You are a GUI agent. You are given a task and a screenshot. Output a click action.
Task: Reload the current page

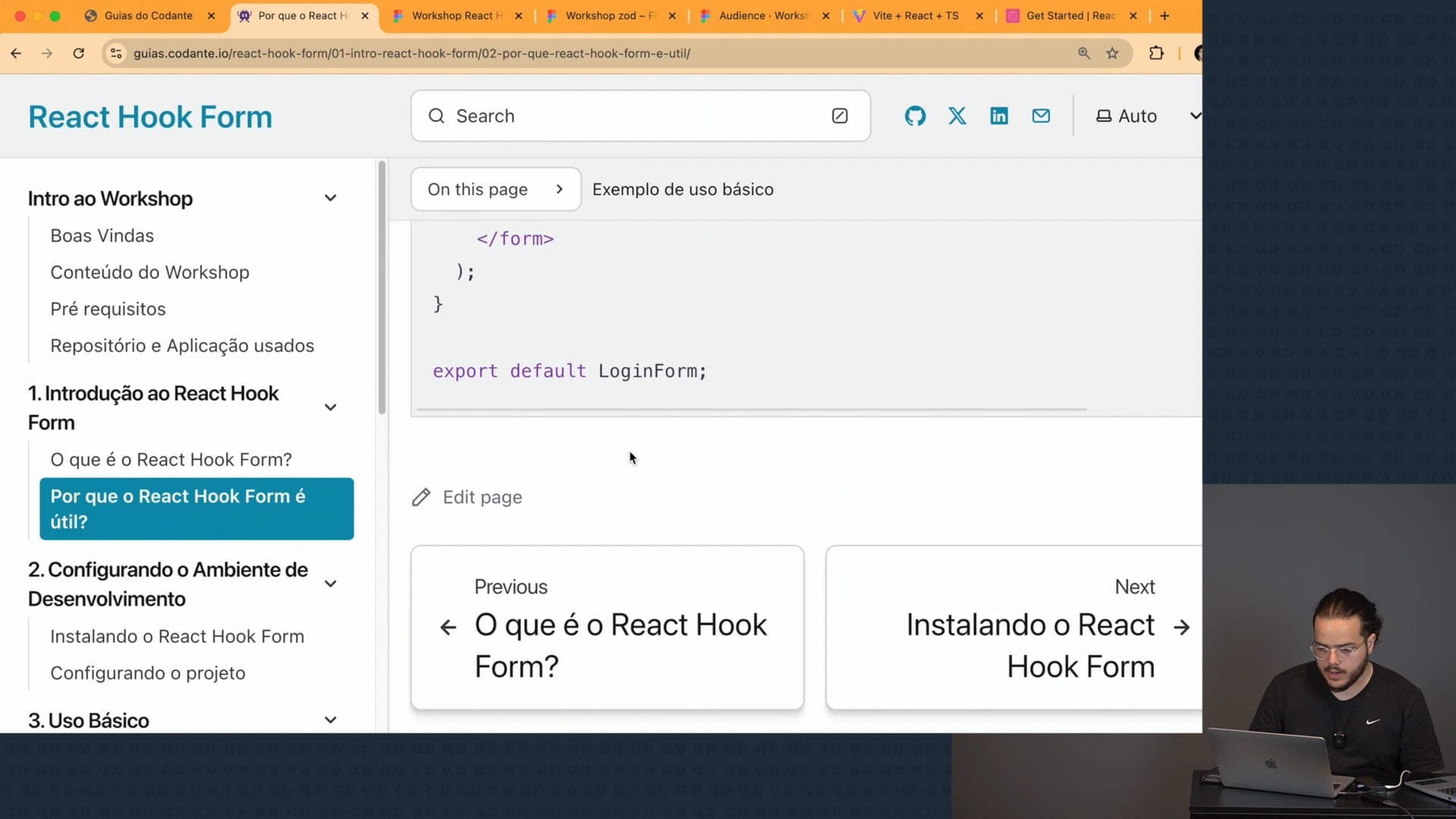pyautogui.click(x=79, y=53)
